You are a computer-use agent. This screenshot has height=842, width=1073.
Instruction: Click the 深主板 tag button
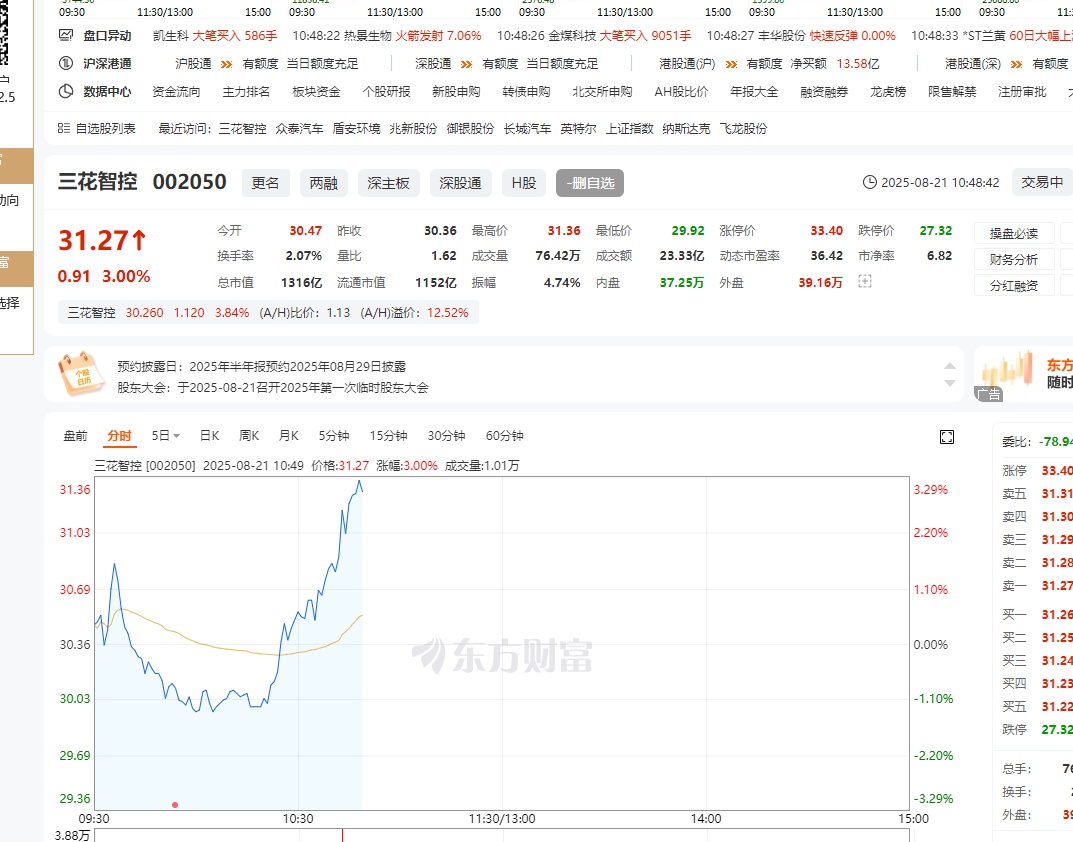point(389,183)
